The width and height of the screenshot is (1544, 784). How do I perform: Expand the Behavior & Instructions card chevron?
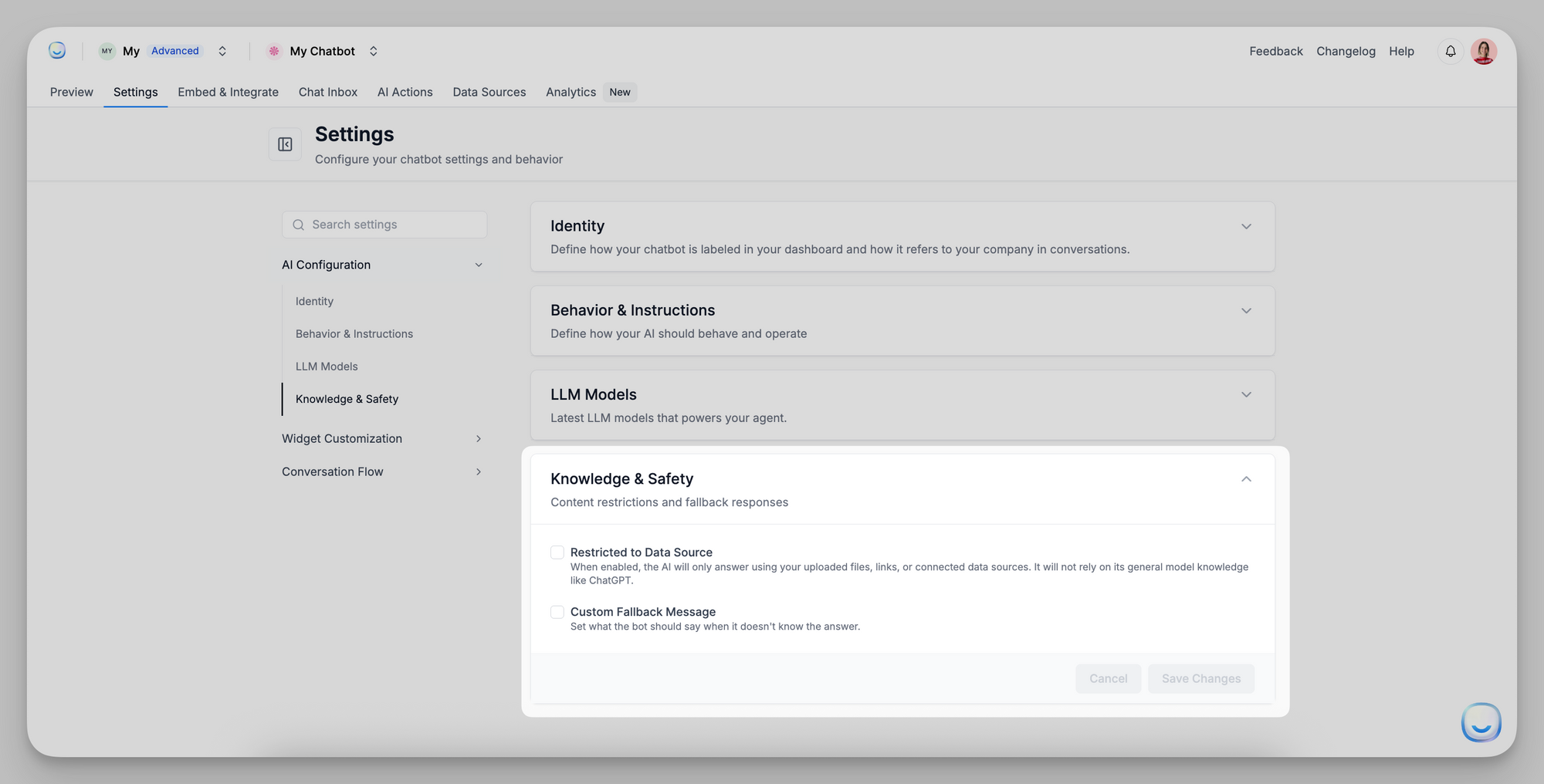click(1246, 310)
